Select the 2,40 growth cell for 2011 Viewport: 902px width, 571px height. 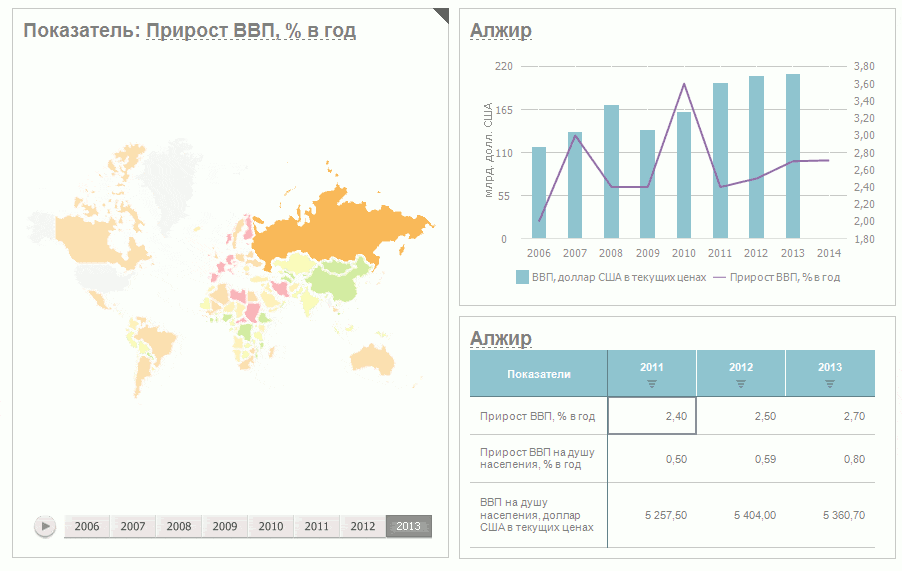tap(652, 415)
